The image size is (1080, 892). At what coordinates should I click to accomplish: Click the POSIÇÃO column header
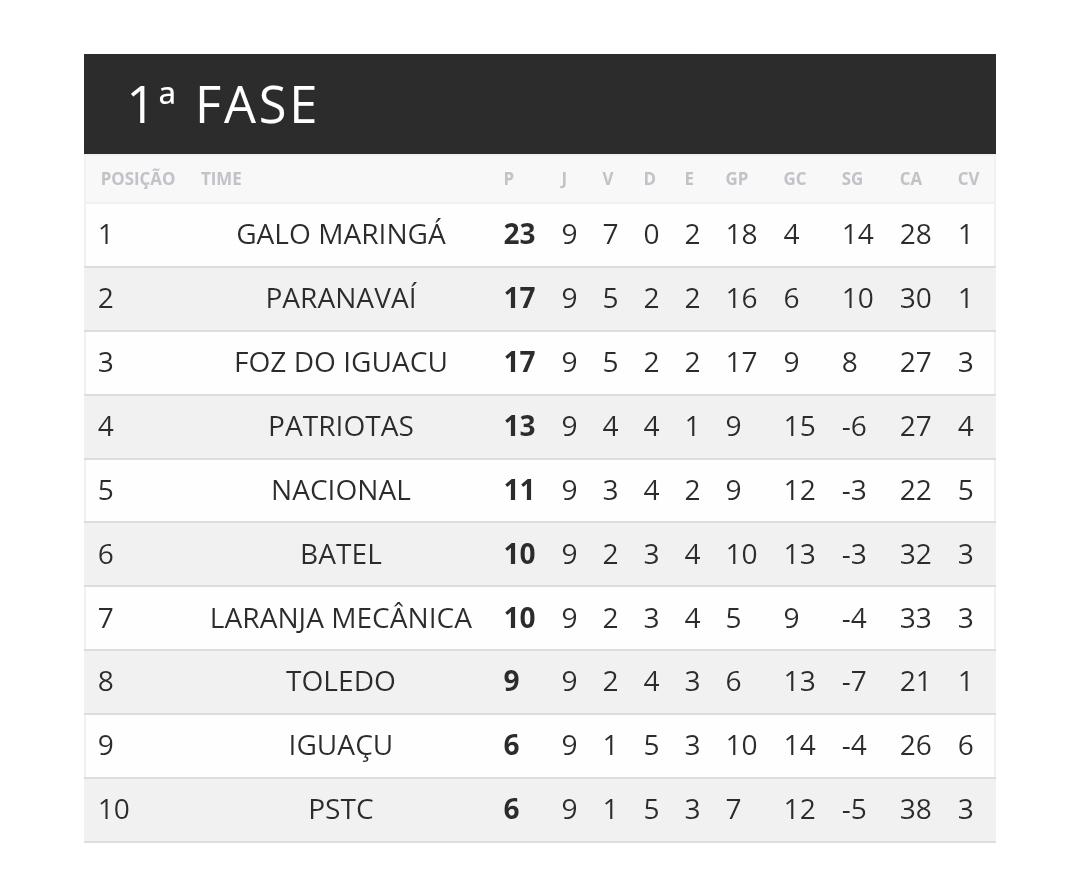[138, 179]
